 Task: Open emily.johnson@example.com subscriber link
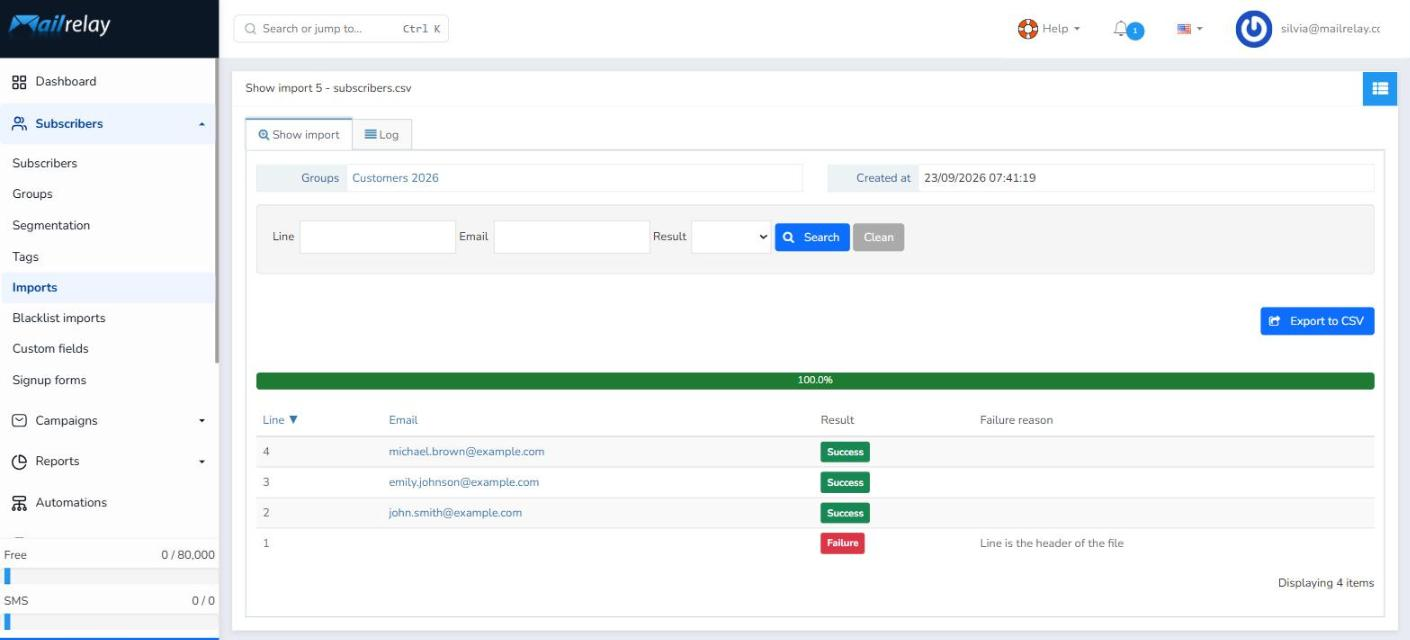tap(464, 482)
